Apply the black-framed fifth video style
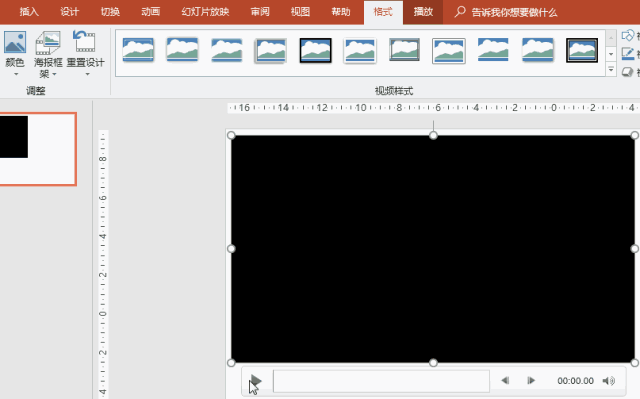The width and height of the screenshot is (640, 399). (x=316, y=50)
